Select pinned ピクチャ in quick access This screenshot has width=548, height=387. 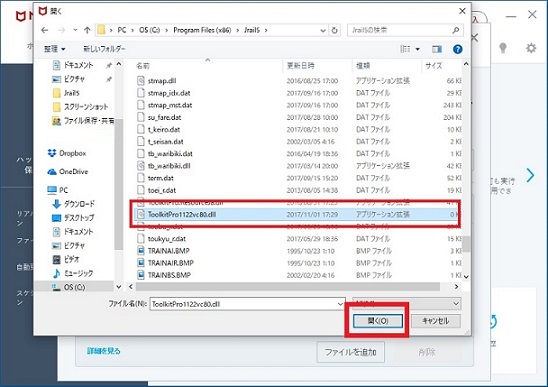pos(74,79)
